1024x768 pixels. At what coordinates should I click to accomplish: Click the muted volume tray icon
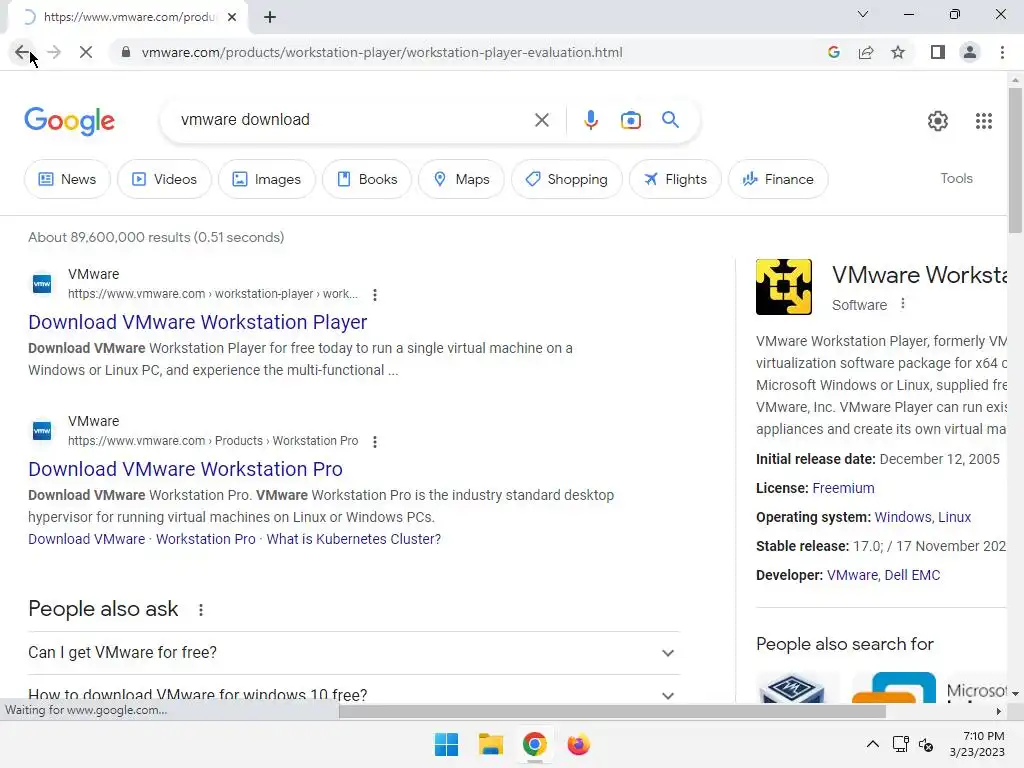[926, 744]
